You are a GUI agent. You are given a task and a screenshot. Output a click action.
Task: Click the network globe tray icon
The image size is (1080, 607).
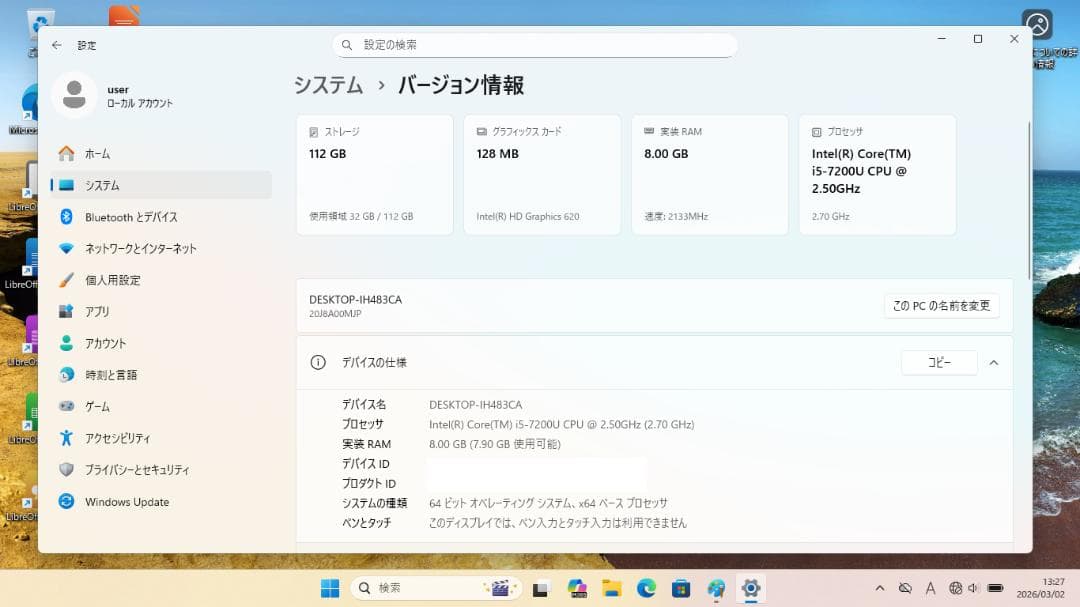click(955, 588)
